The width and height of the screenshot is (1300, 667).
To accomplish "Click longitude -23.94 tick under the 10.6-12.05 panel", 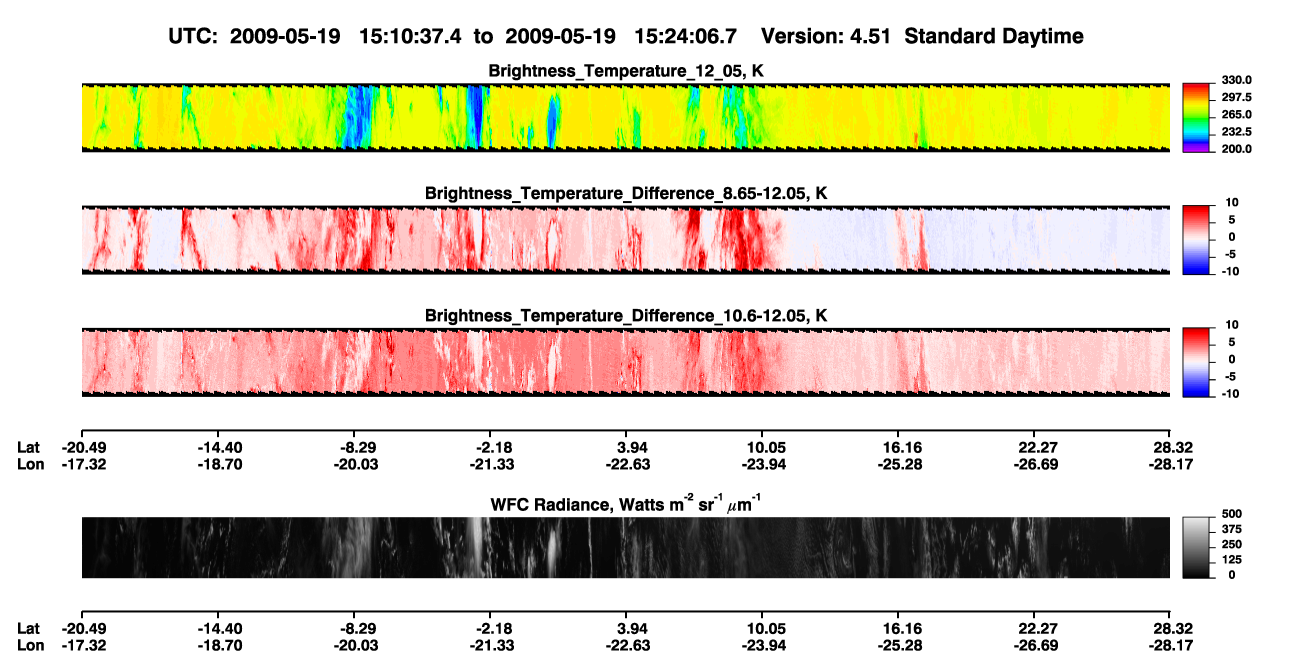I will tap(762, 464).
